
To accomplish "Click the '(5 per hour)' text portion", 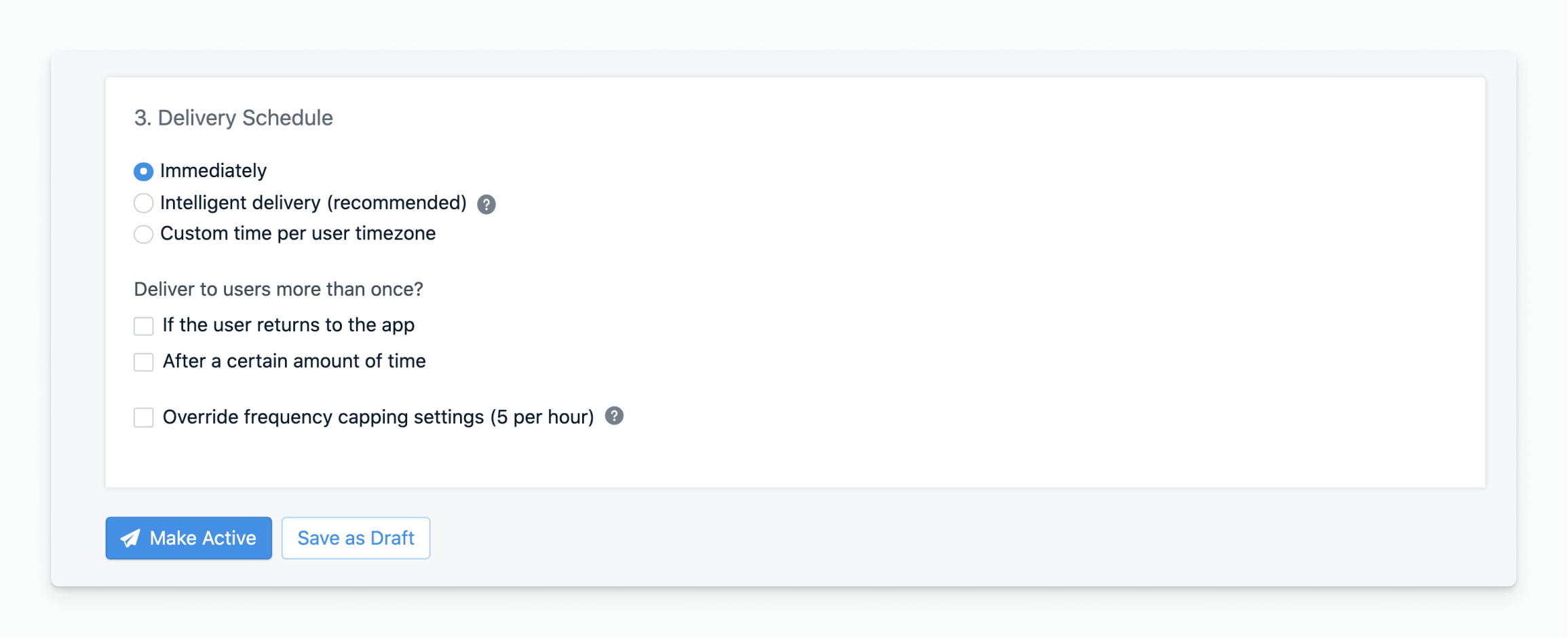I will tap(542, 417).
